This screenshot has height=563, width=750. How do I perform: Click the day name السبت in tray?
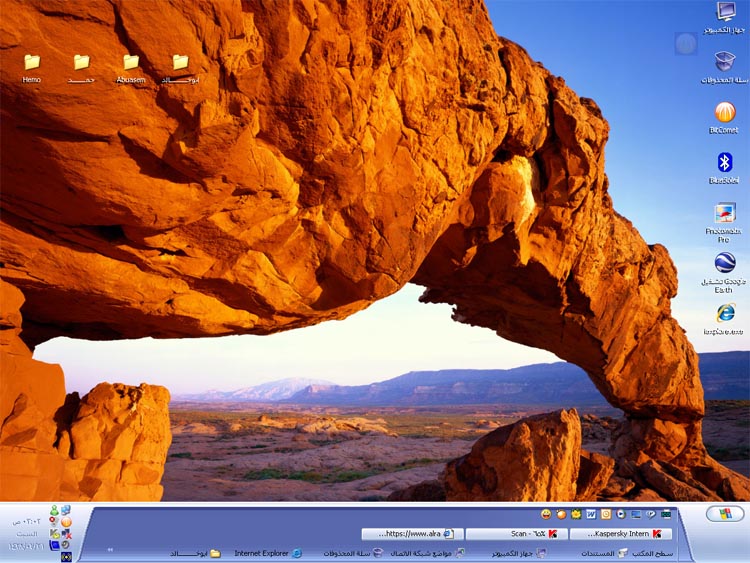[x=27, y=533]
